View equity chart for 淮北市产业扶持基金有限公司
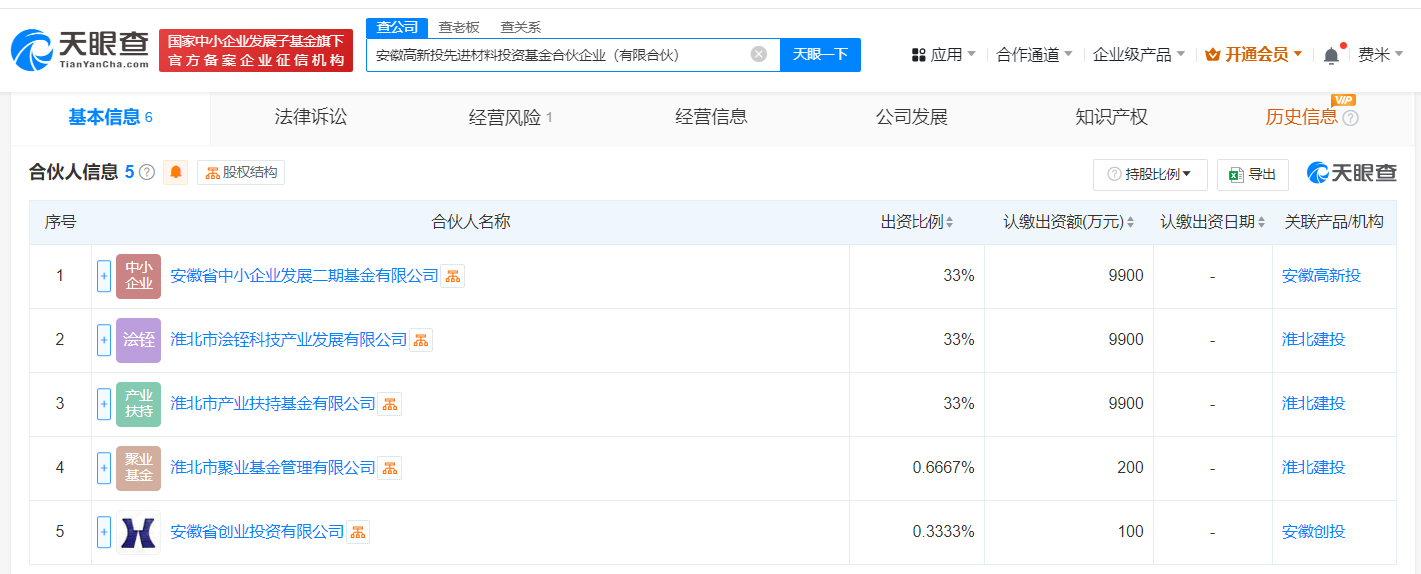1421x574 pixels. click(389, 404)
